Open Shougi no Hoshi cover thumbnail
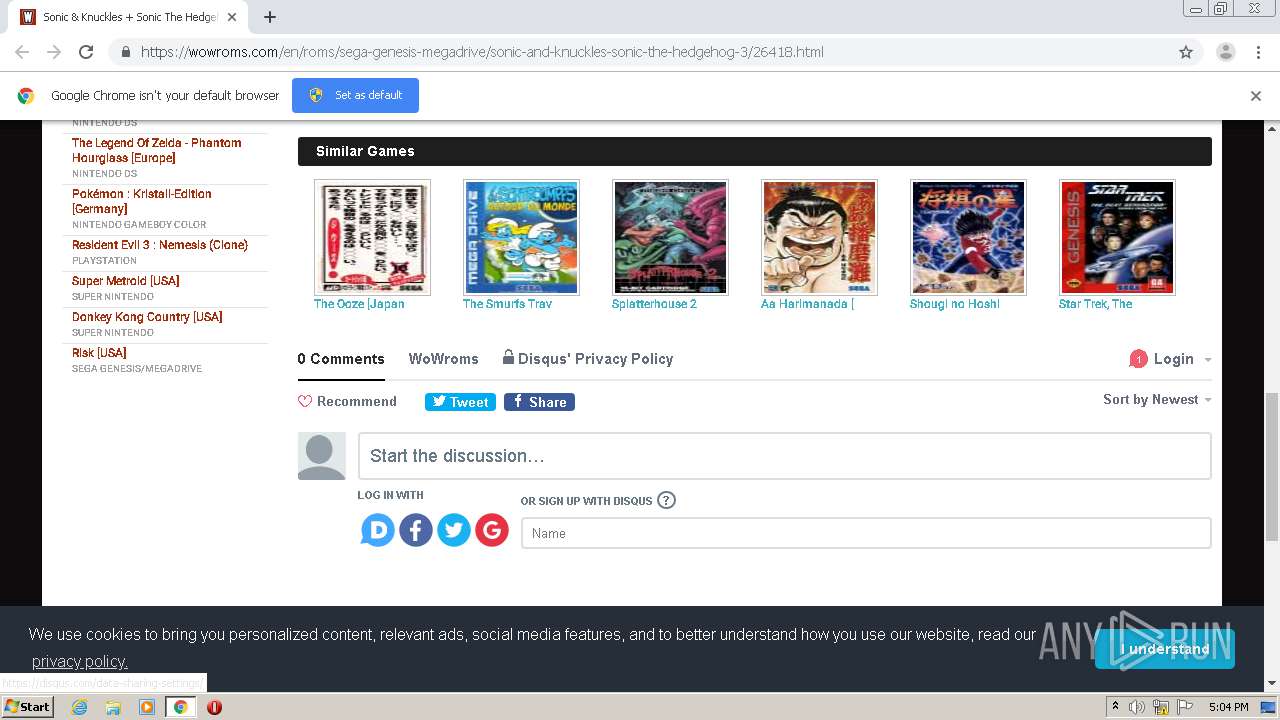1280x720 pixels. pos(968,237)
